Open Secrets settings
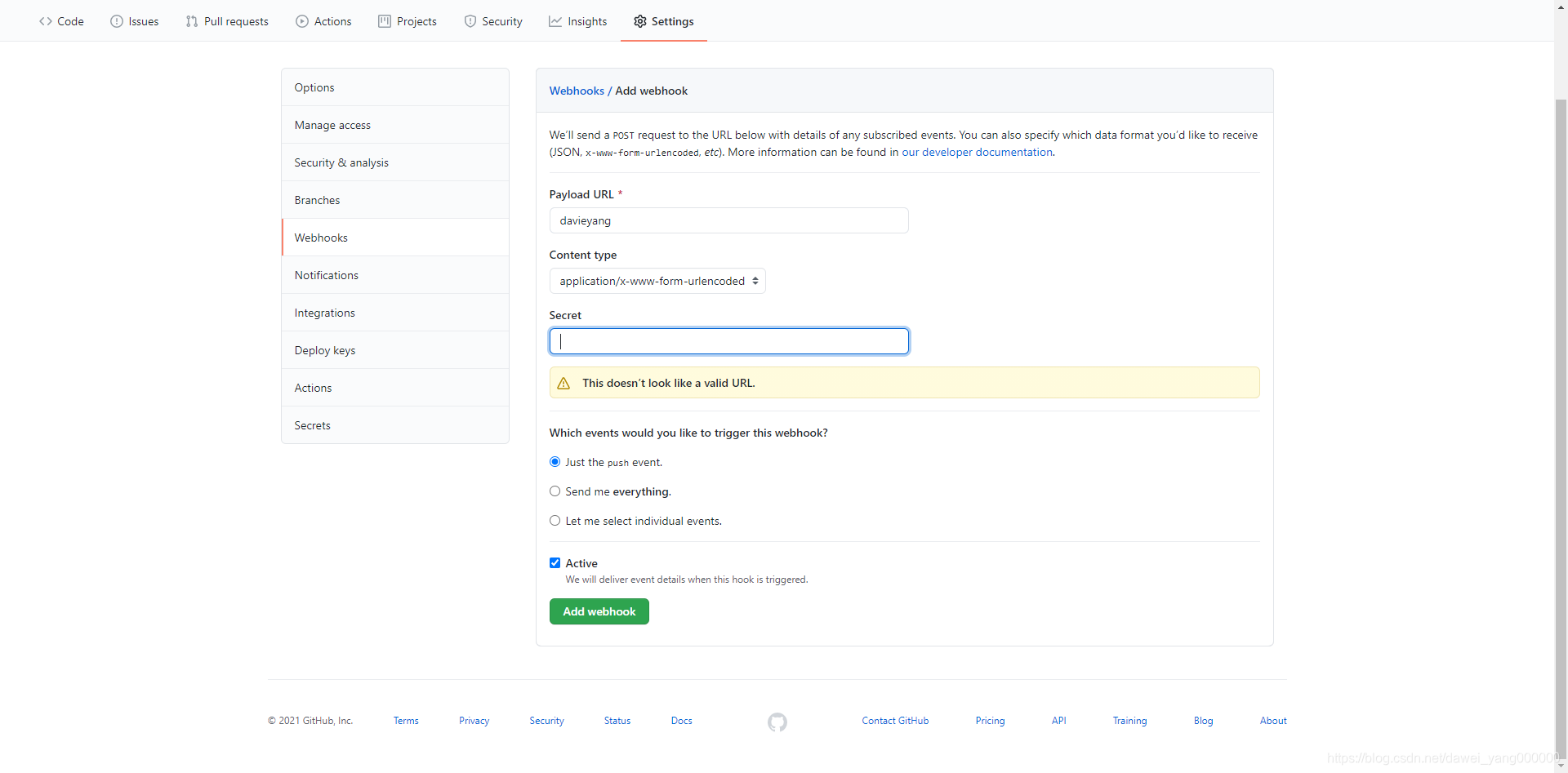 tap(395, 425)
